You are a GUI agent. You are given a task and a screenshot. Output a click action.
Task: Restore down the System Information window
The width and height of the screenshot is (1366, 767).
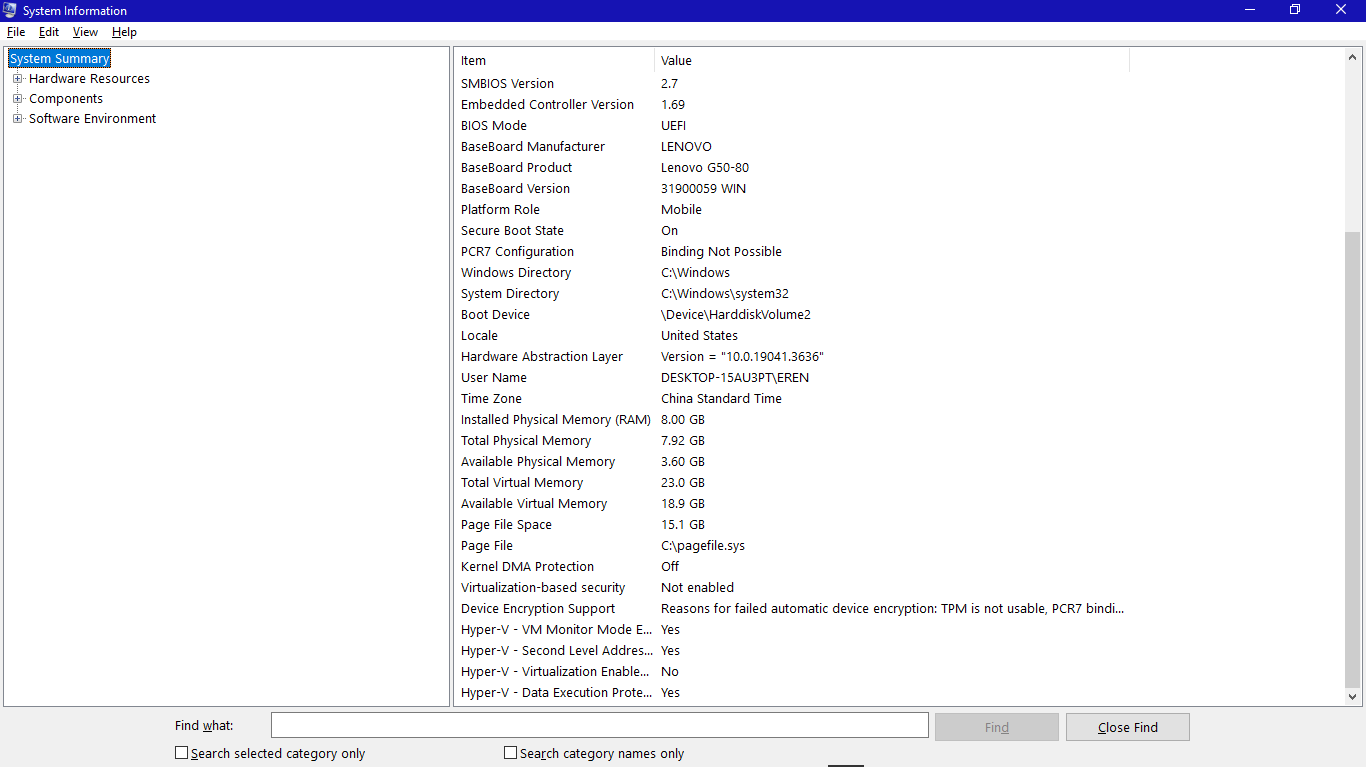[x=1295, y=10]
